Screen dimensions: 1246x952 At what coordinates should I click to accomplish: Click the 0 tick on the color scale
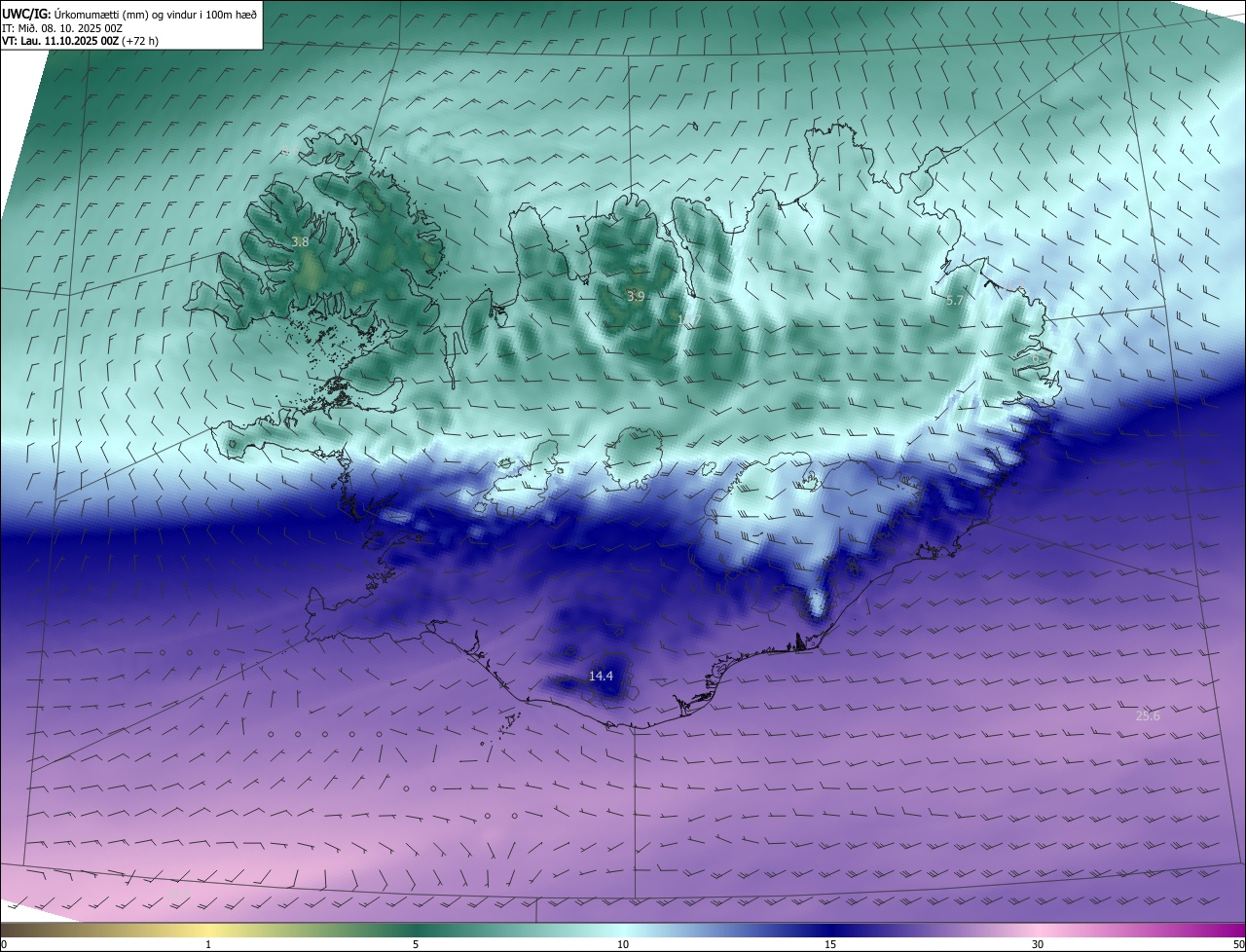[x=4, y=944]
